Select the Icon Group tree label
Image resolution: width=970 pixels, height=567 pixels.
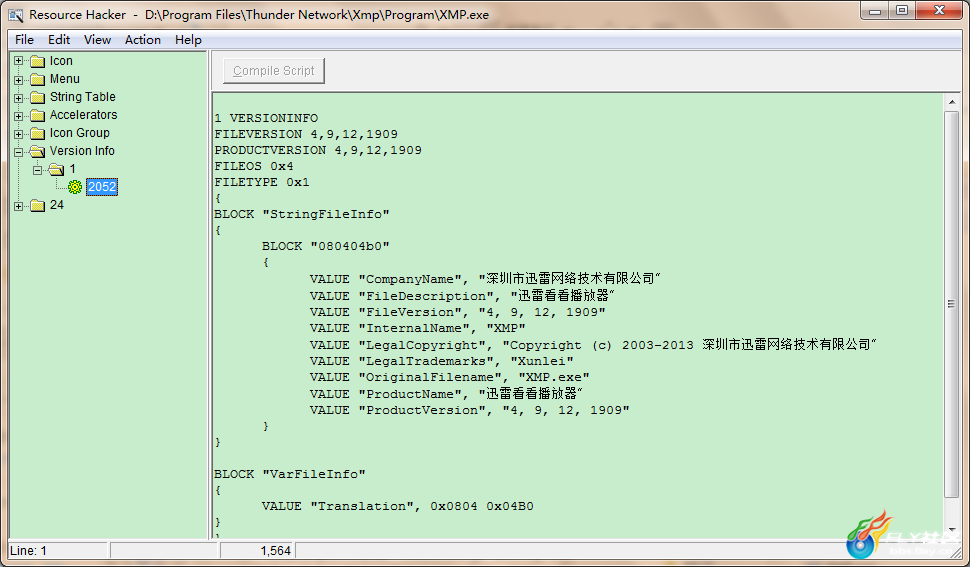click(80, 133)
